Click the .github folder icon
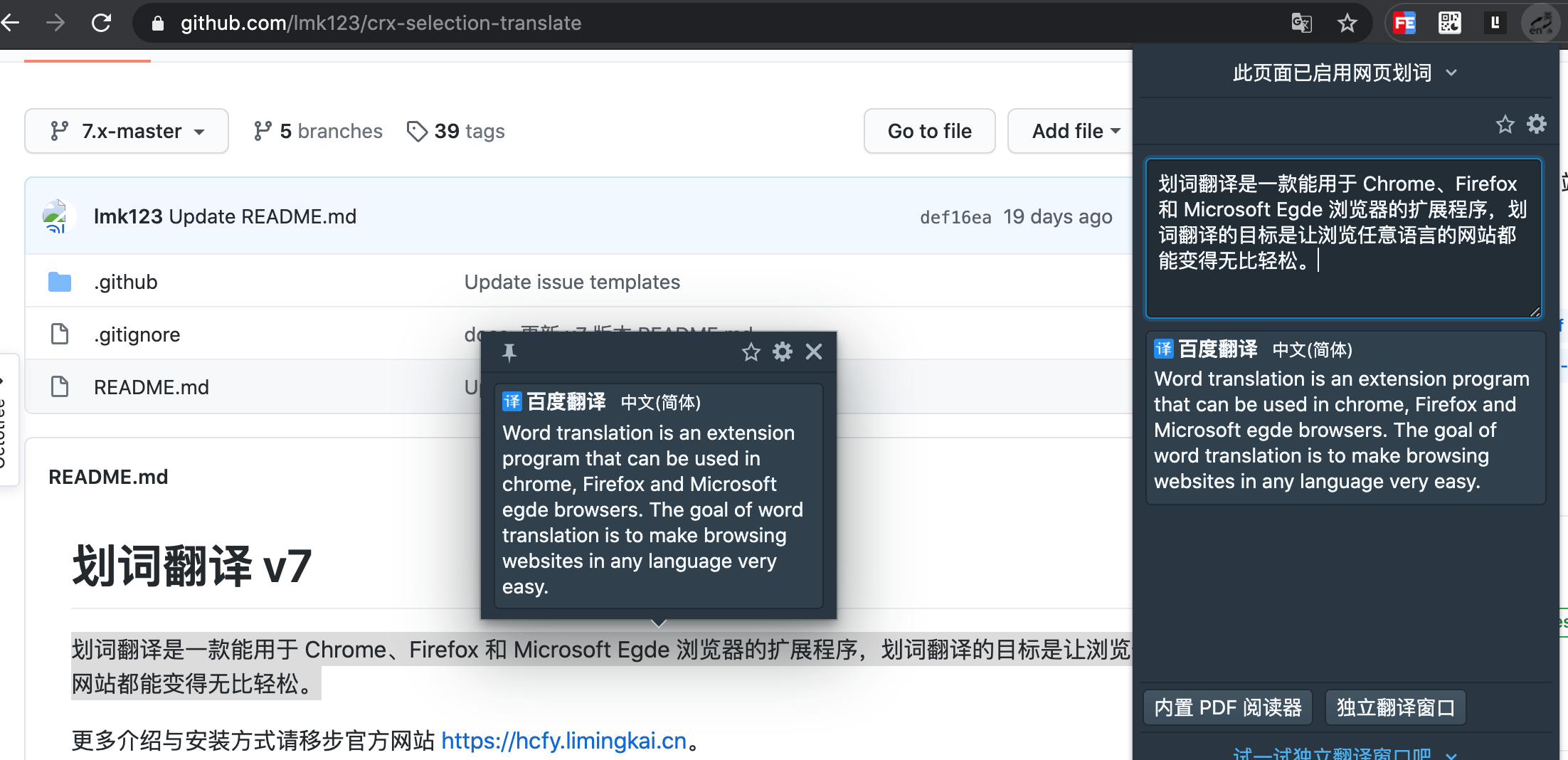The height and width of the screenshot is (760, 1568). click(60, 282)
